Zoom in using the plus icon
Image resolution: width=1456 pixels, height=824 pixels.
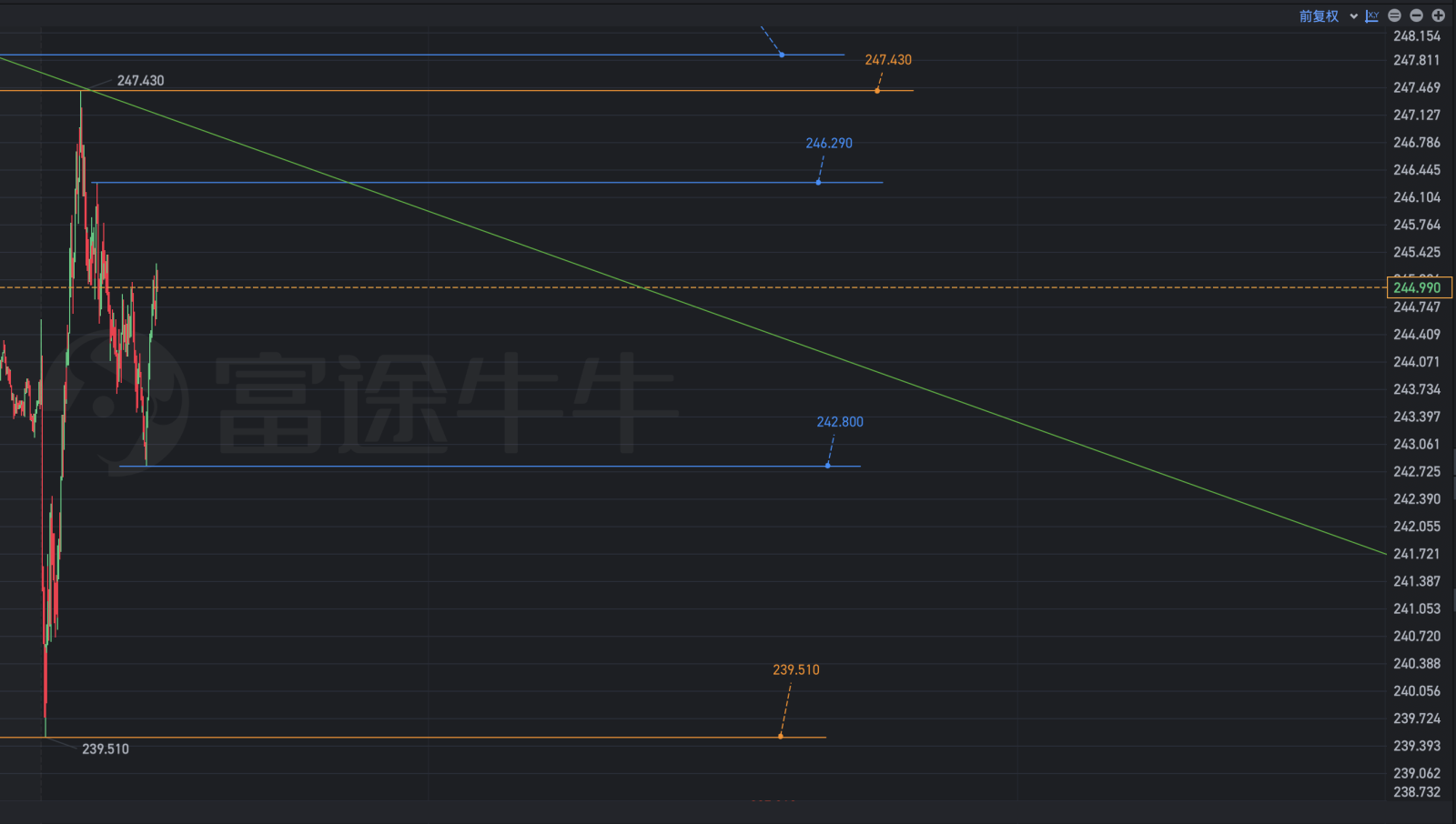(x=1438, y=15)
